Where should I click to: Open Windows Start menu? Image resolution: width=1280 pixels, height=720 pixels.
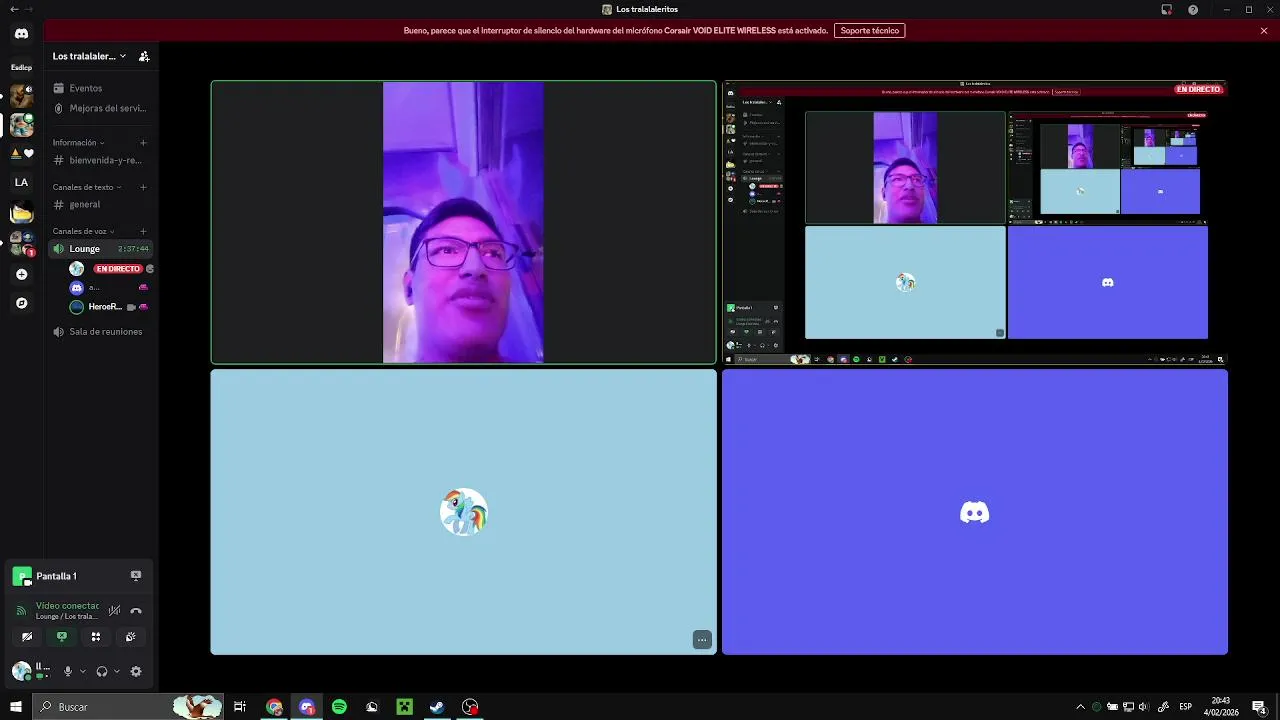[x=16, y=707]
